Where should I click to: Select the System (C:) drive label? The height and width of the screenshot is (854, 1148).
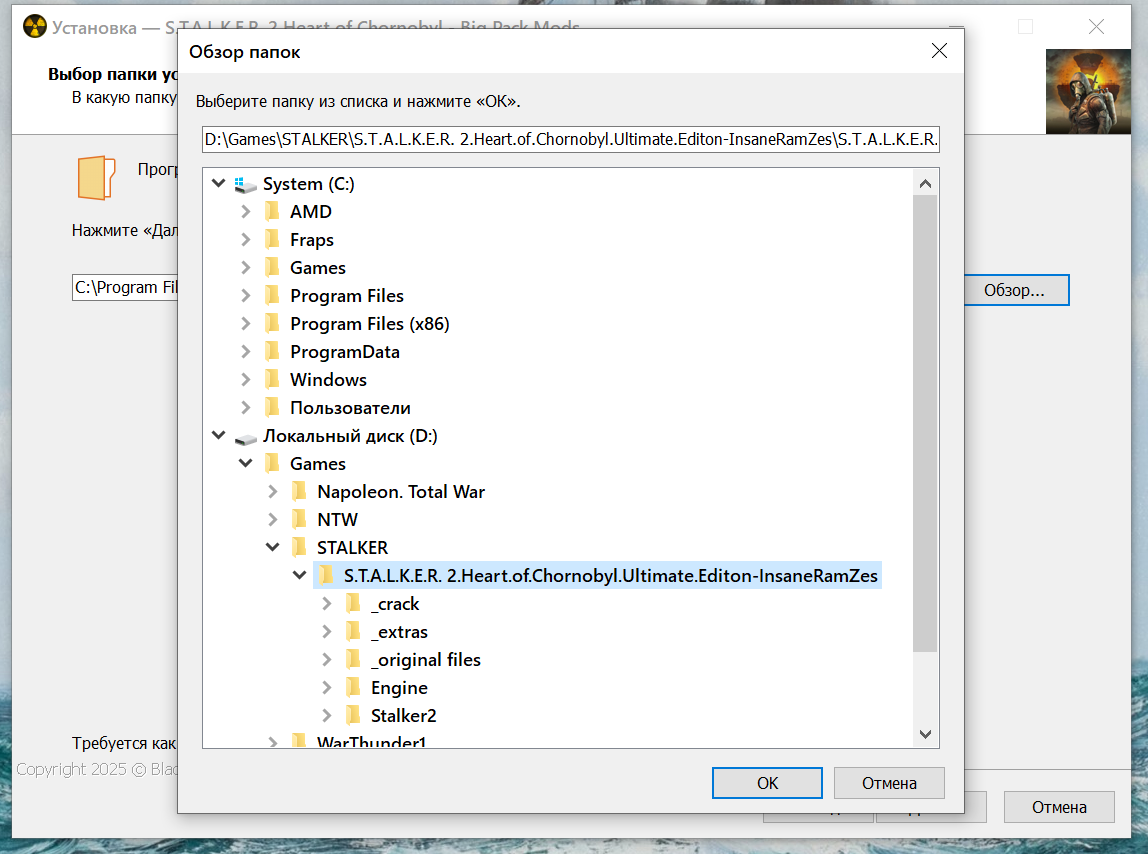tap(308, 184)
